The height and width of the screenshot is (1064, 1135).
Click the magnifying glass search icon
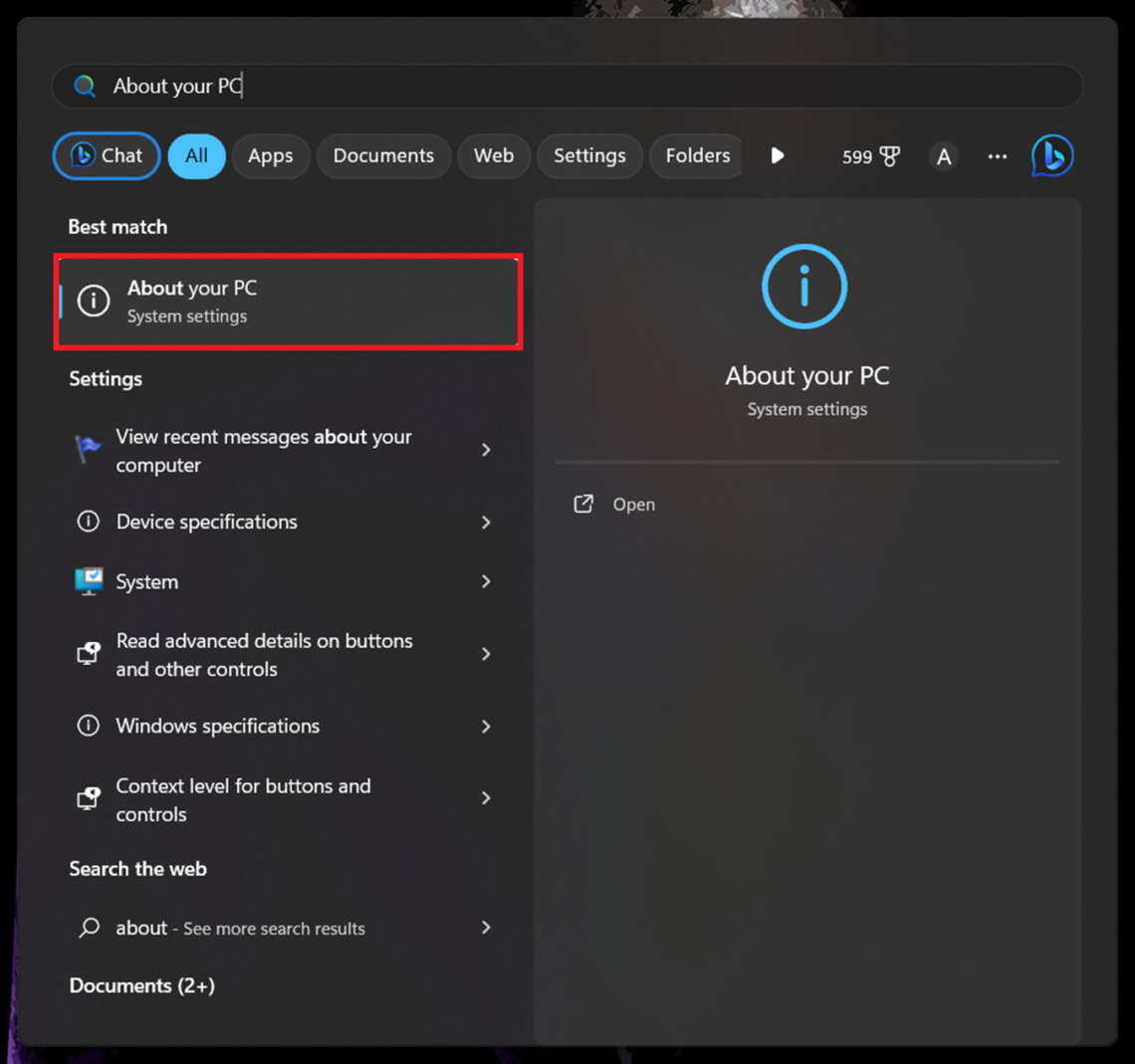[85, 86]
